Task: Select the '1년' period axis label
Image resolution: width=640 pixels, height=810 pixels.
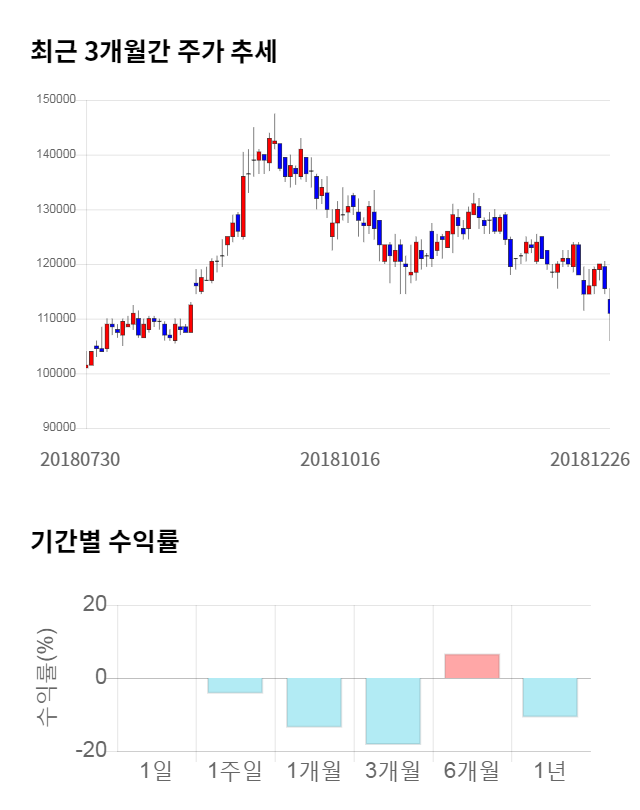Action: (x=550, y=771)
